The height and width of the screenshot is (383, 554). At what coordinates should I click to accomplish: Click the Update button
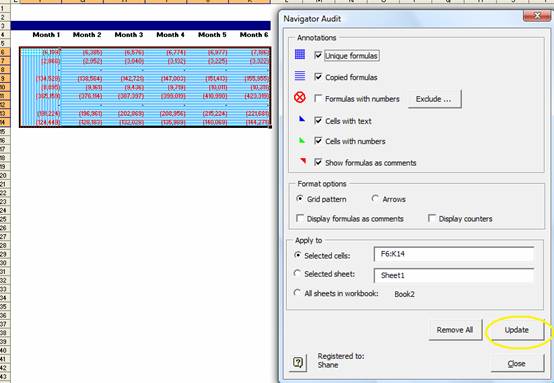[x=517, y=330]
